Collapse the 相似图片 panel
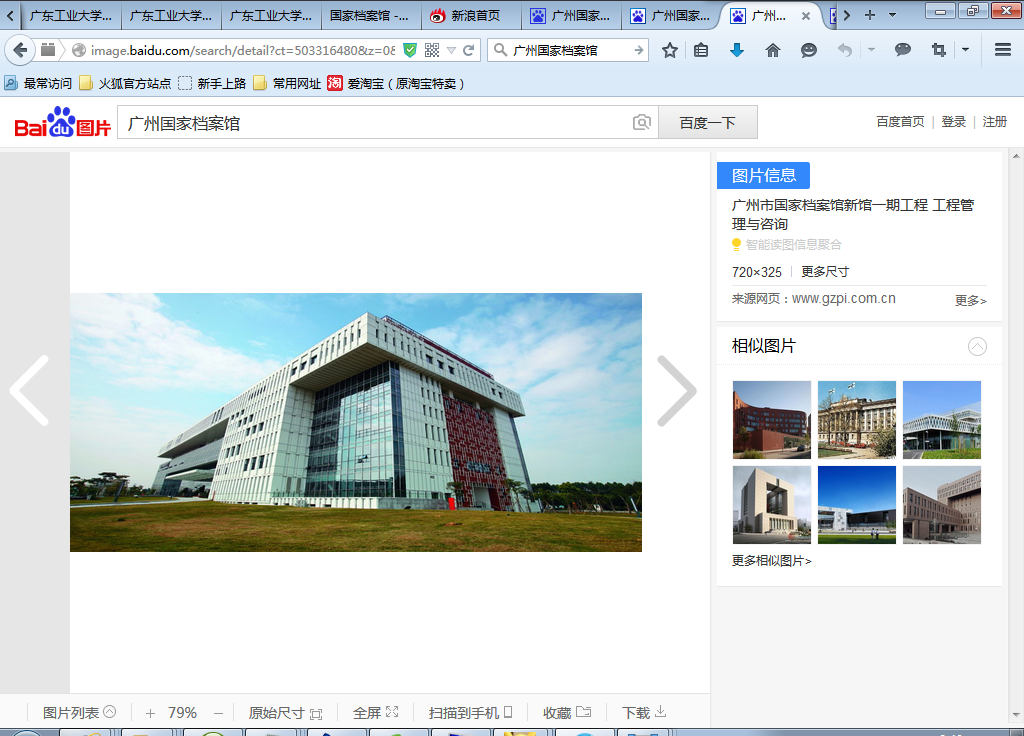This screenshot has width=1024, height=736. 977,346
